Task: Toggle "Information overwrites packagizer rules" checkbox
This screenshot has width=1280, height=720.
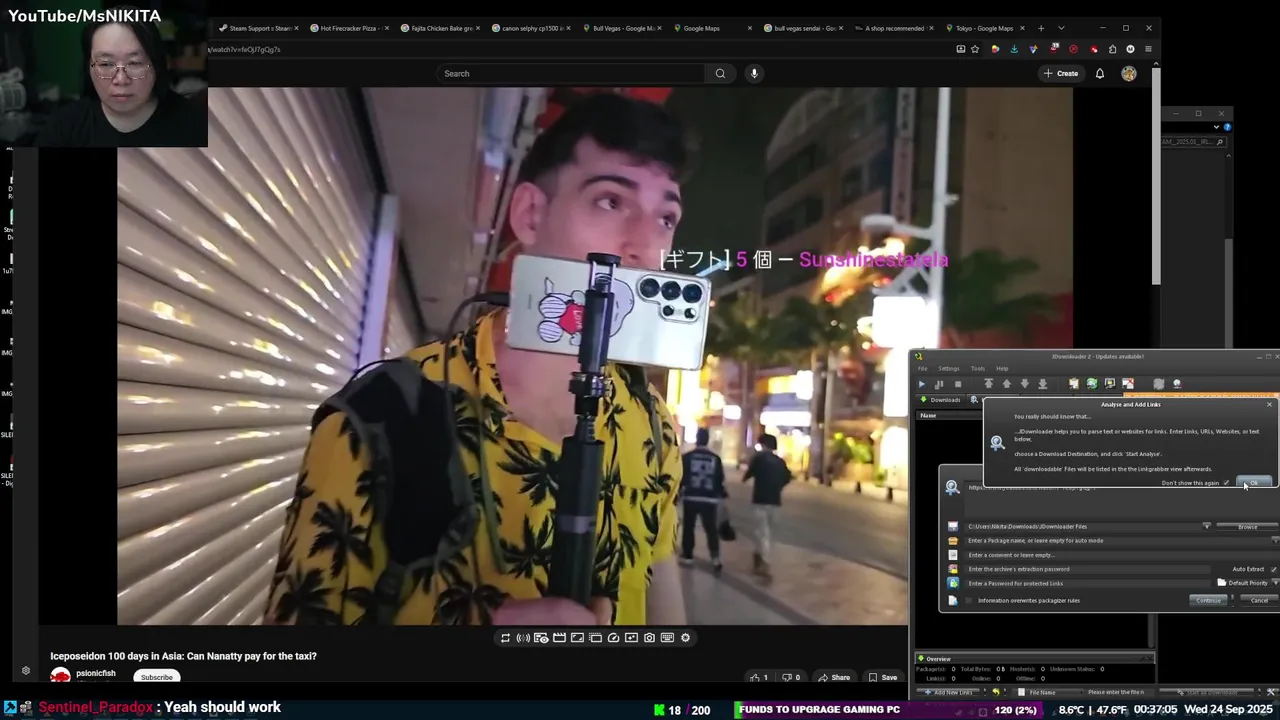Action: click(968, 600)
